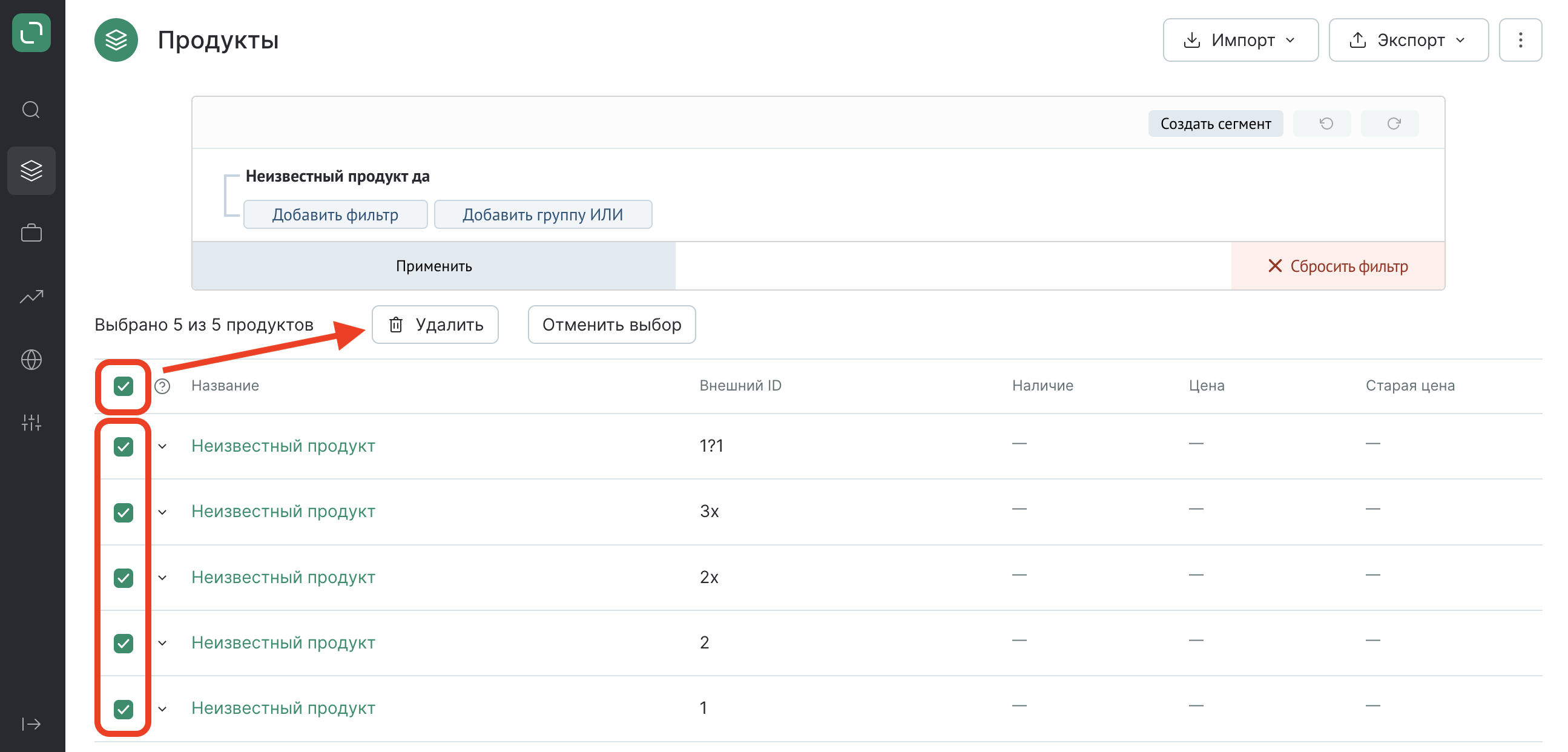
Task: Open Неизвестный продукт link with ID 1?1
Action: [x=283, y=446]
